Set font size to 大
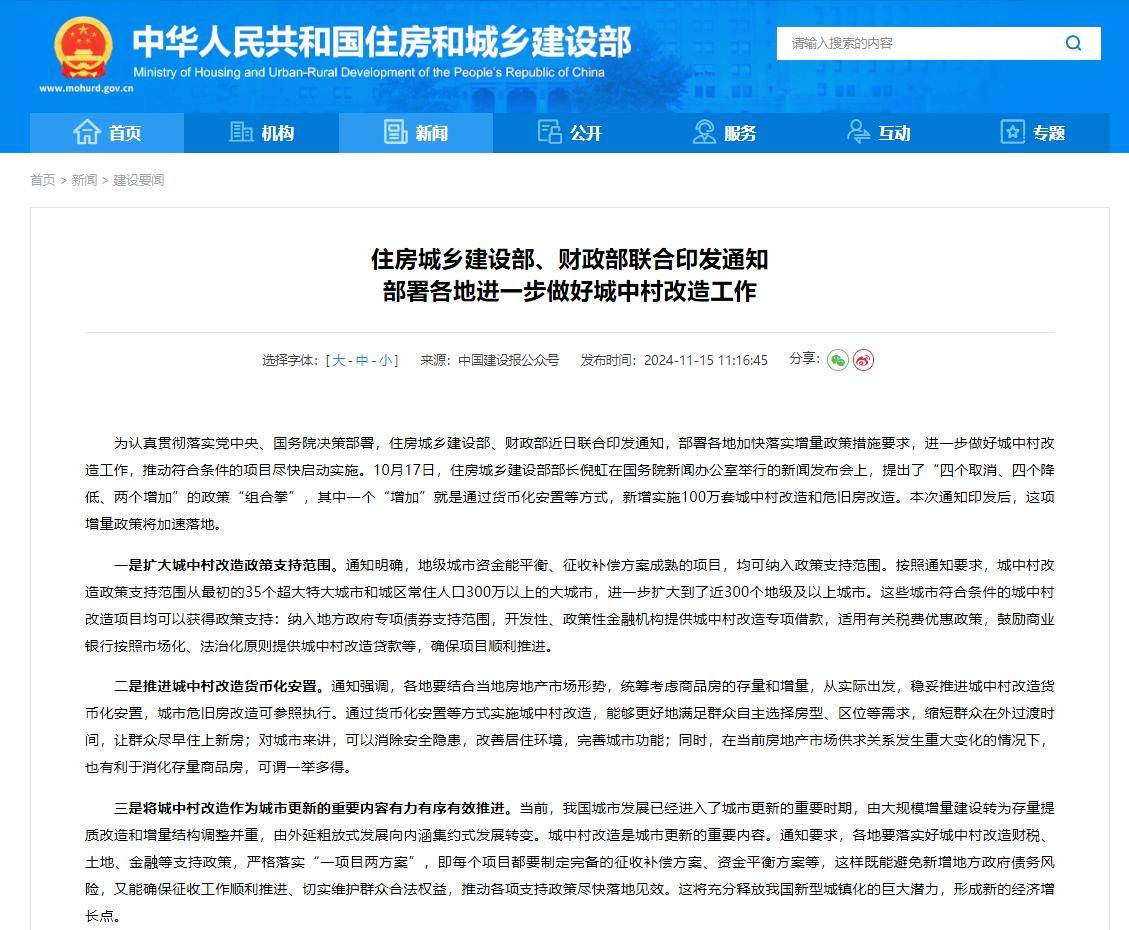The image size is (1129, 930). 338,360
